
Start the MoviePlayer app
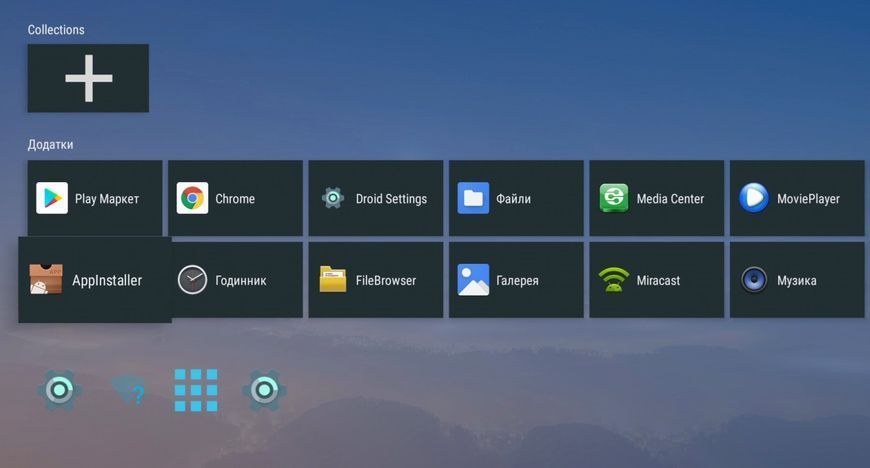click(x=797, y=198)
